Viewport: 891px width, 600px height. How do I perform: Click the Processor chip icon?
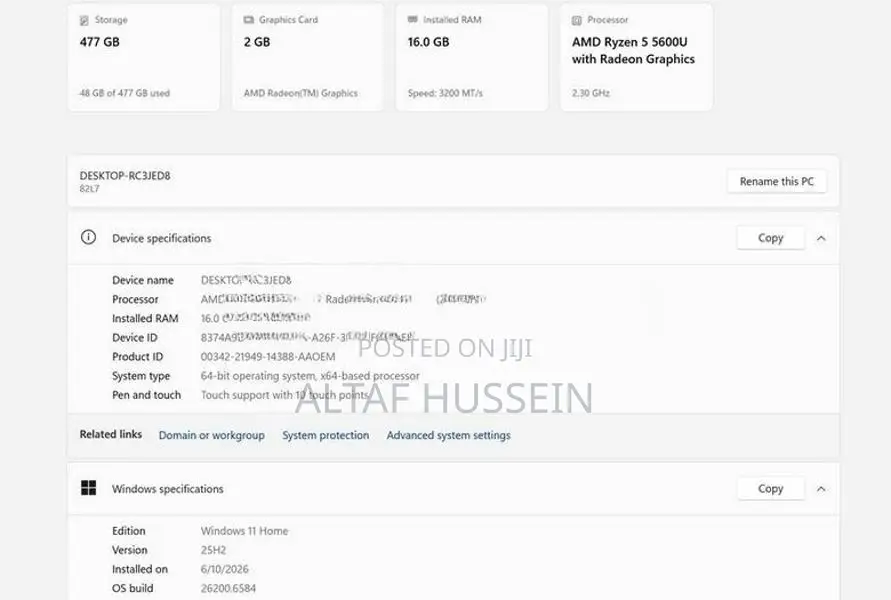pos(577,20)
